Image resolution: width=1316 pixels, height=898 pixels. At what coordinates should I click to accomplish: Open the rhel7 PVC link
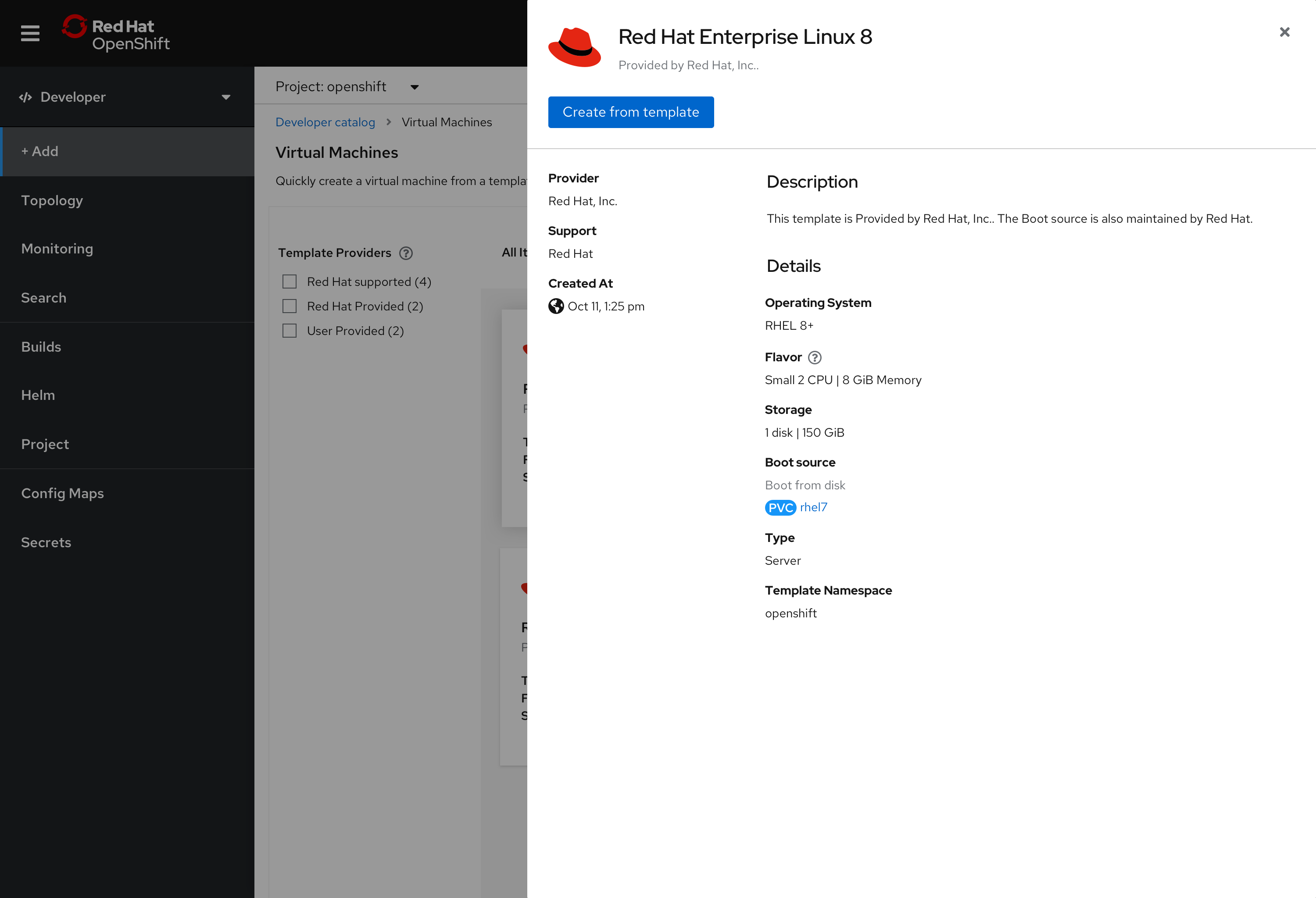click(813, 508)
